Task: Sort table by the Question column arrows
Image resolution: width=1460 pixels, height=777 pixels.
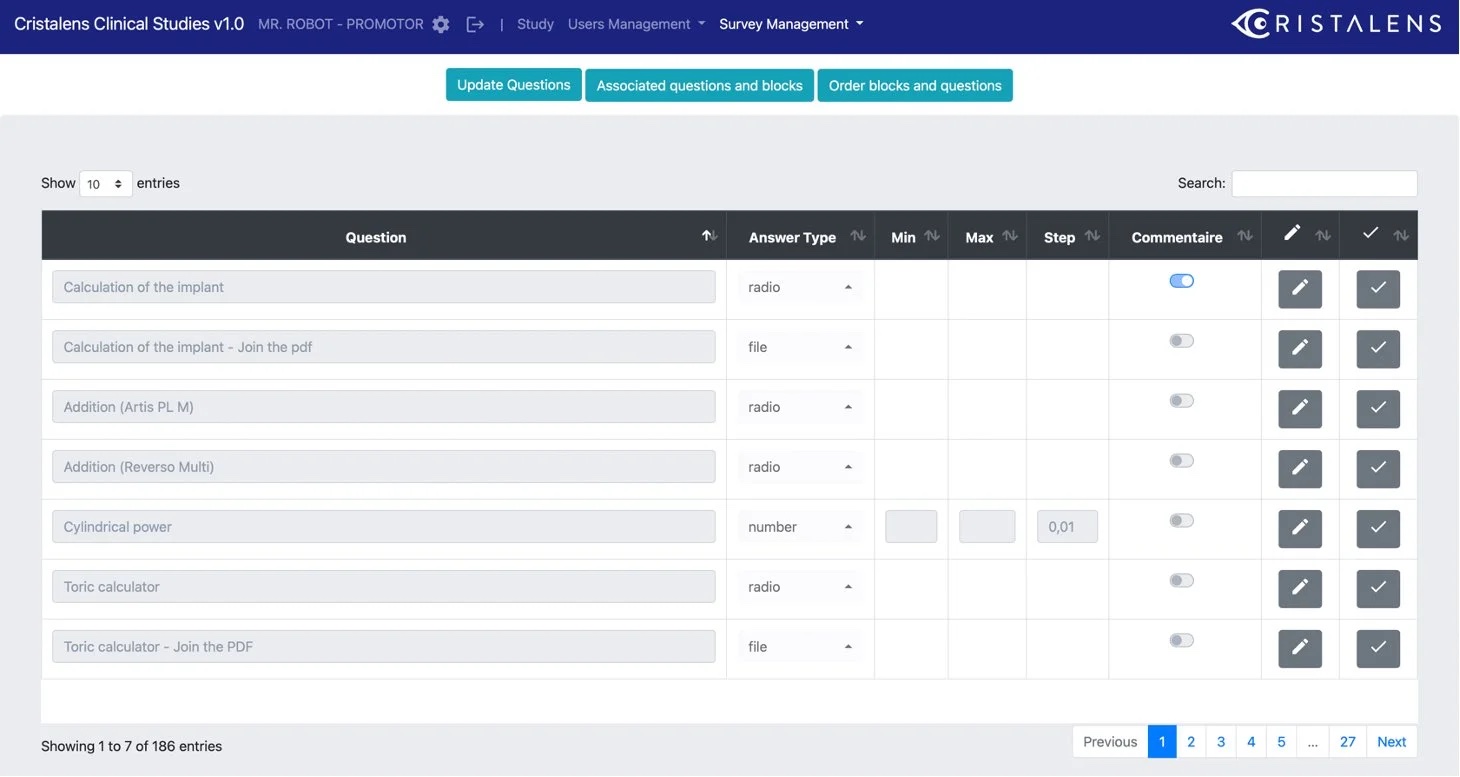Action: click(x=709, y=236)
